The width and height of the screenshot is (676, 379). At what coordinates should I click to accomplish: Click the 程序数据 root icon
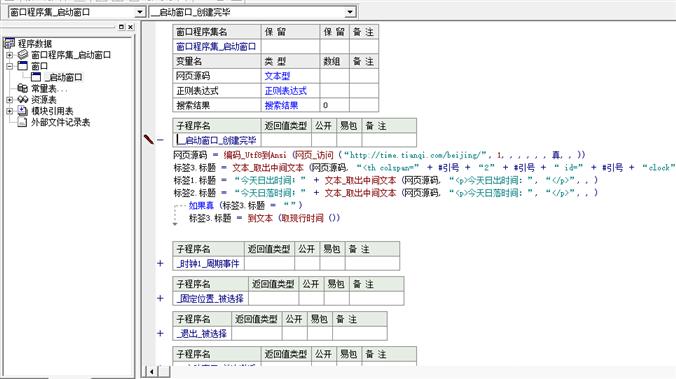(9, 43)
